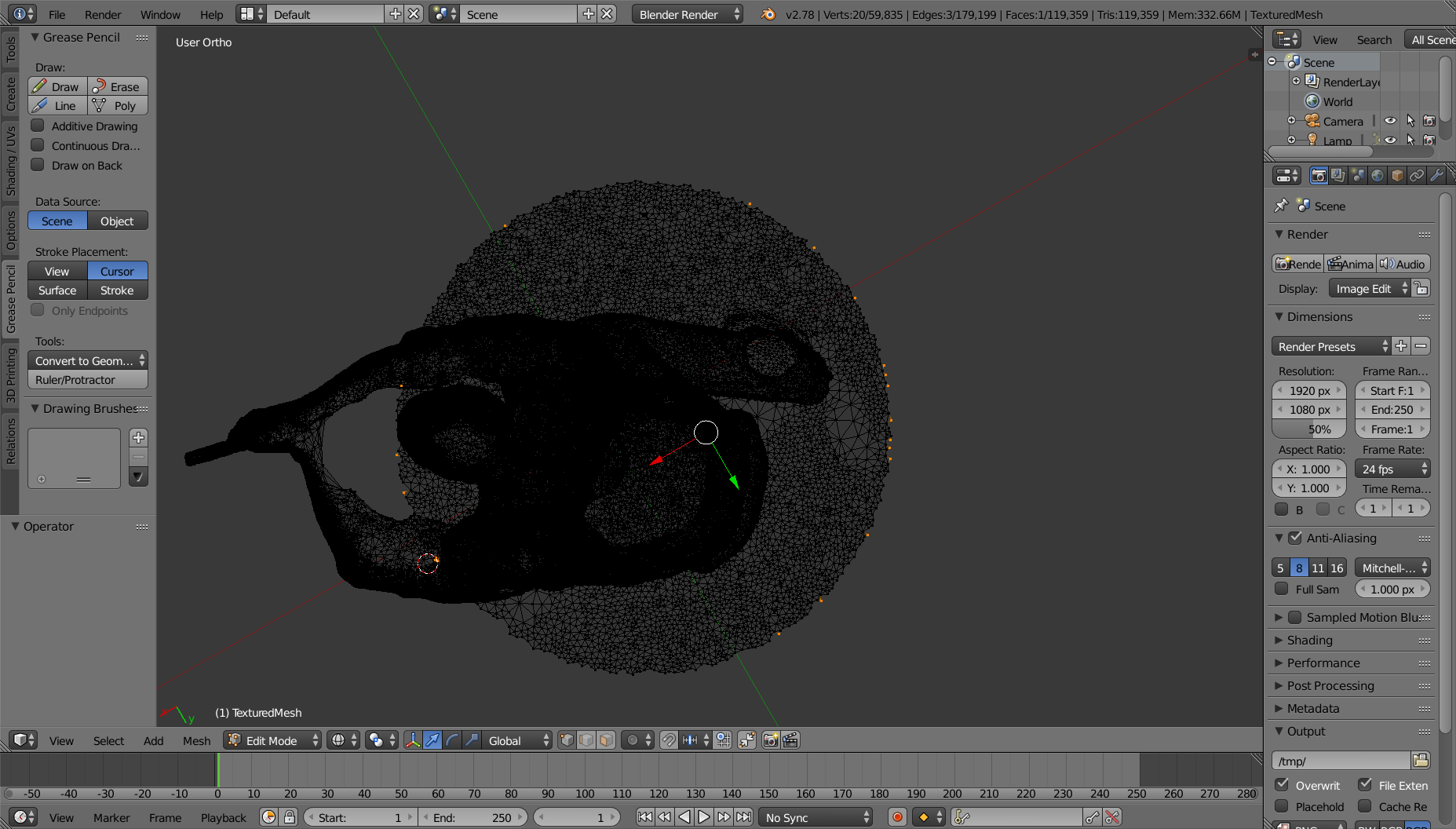Enable Sampled Motion Blur checkbox
This screenshot has width=1456, height=829.
pos(1295,617)
